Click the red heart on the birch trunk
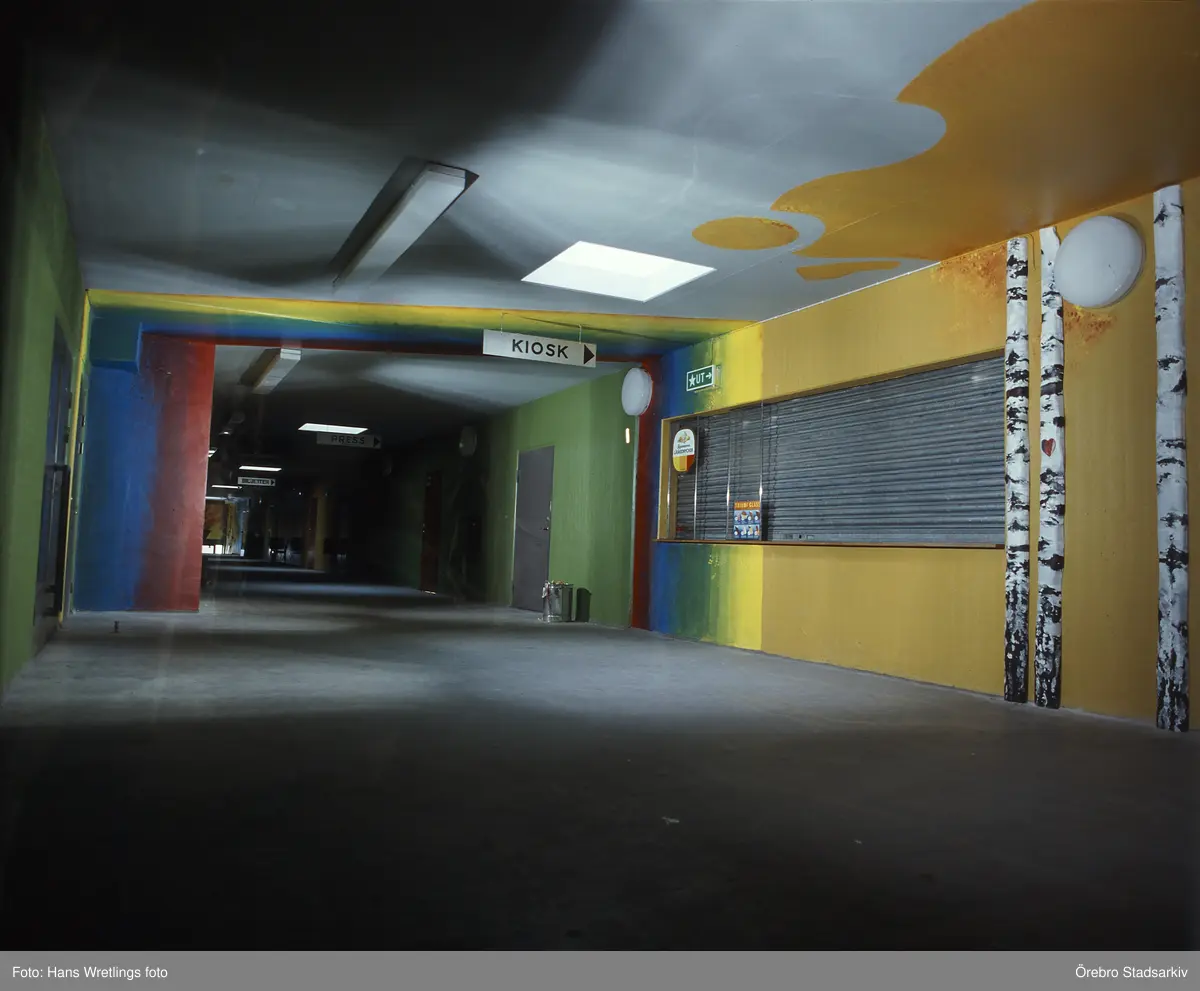 coord(1047,447)
